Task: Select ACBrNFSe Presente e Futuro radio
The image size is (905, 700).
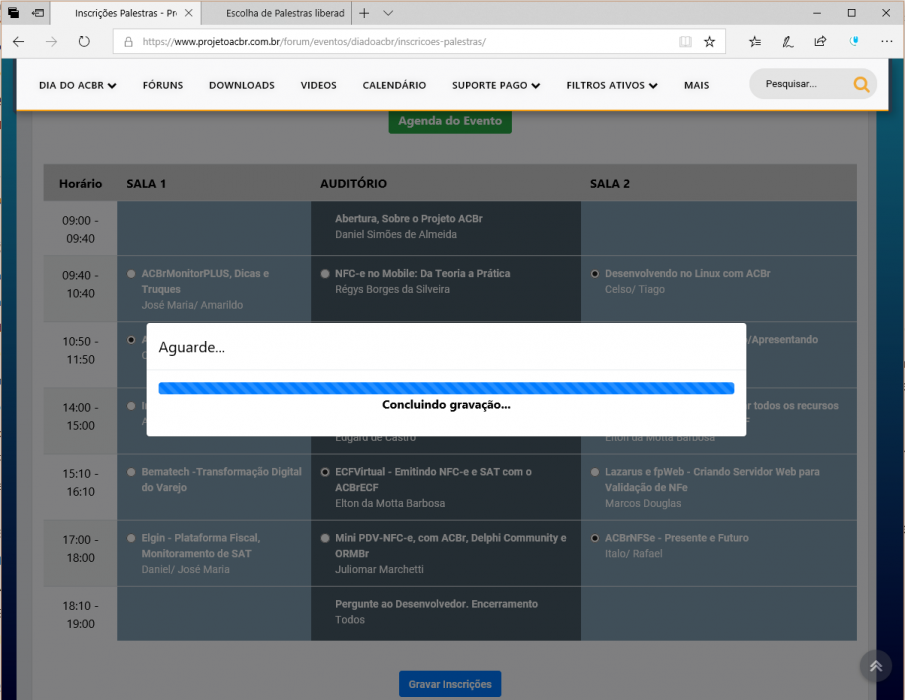Action: pos(595,538)
